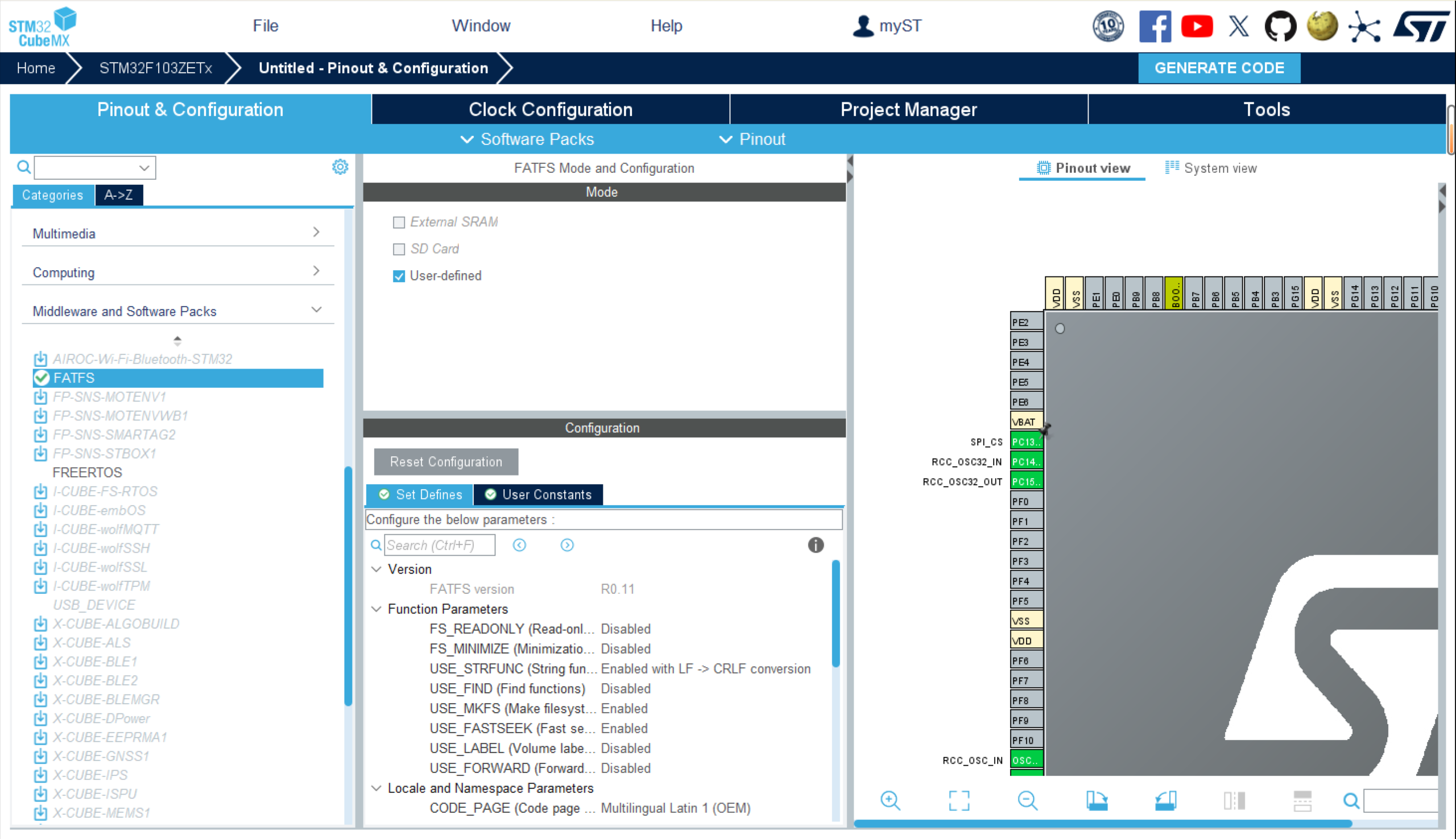Uncheck the User-defined checkbox

coord(399,276)
